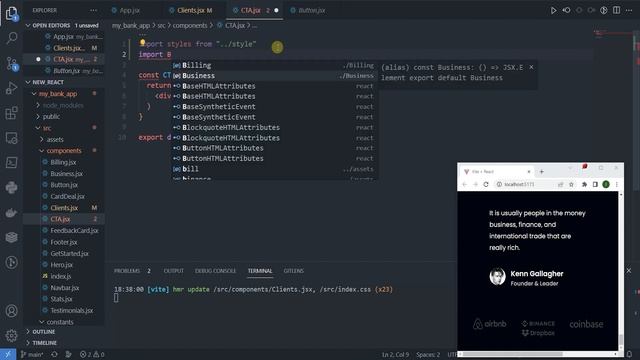This screenshot has height=360, width=640.
Task: Click the Chrome address bar showing localhost
Action: (526, 184)
